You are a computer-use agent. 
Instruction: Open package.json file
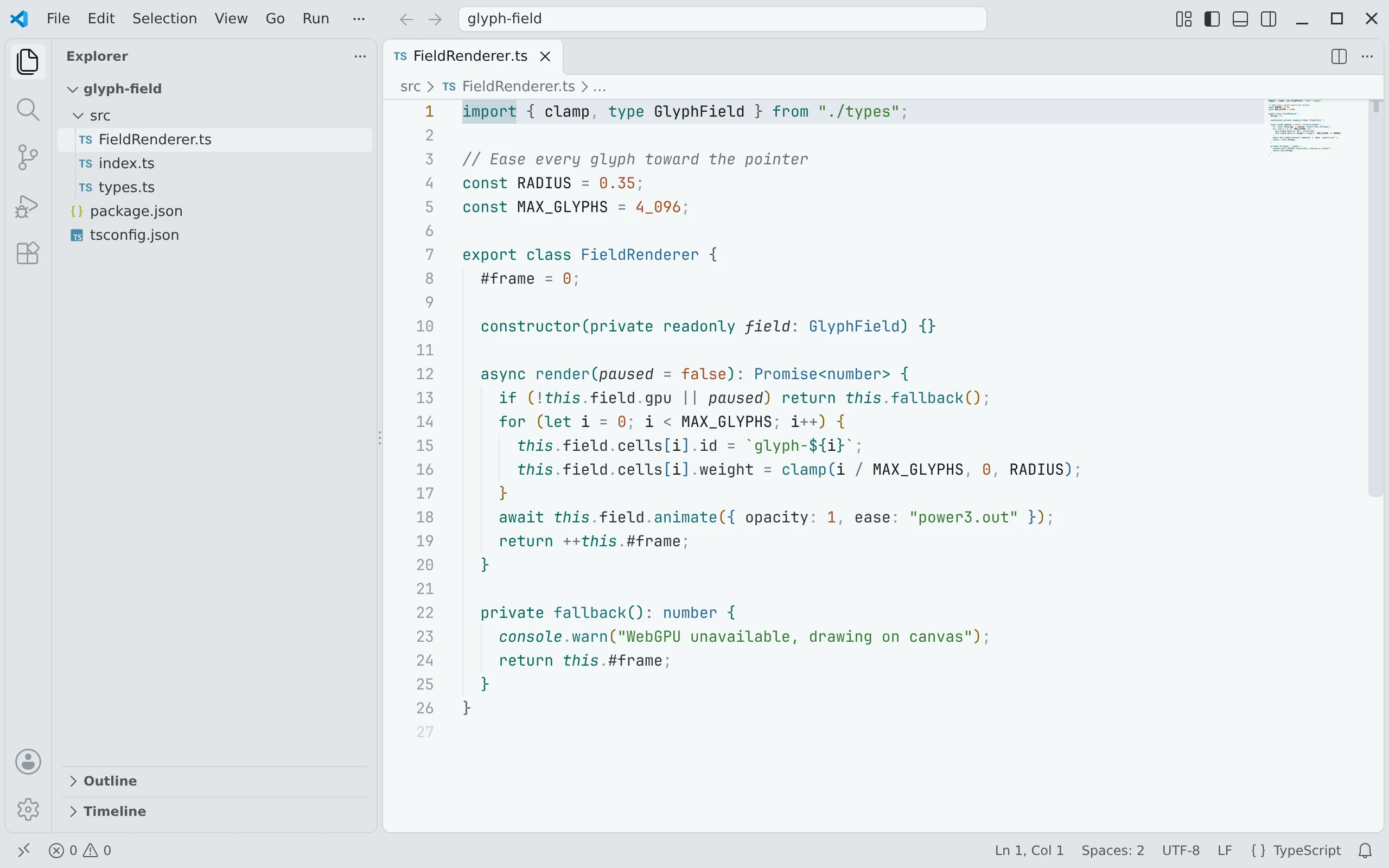tap(215, 211)
